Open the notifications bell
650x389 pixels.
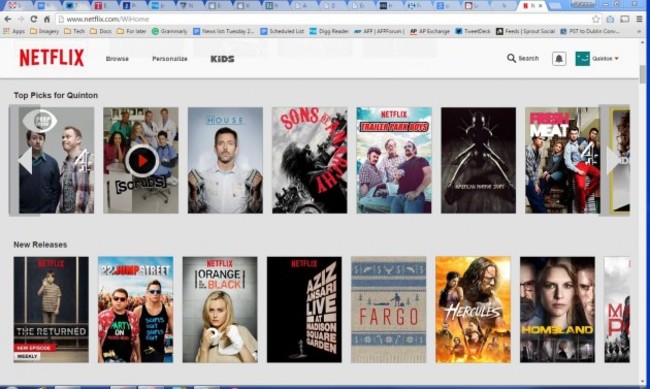tap(559, 58)
